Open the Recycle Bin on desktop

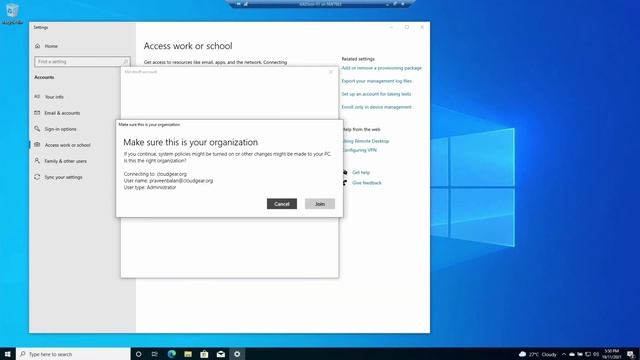point(12,13)
